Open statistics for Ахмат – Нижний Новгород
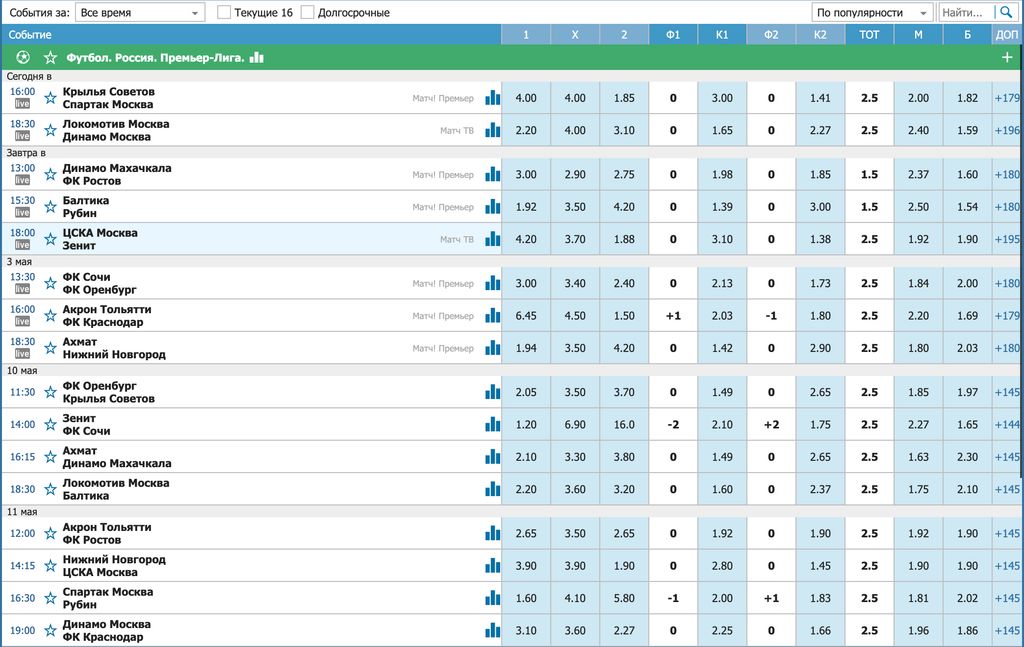The height and width of the screenshot is (647, 1024). pos(492,348)
